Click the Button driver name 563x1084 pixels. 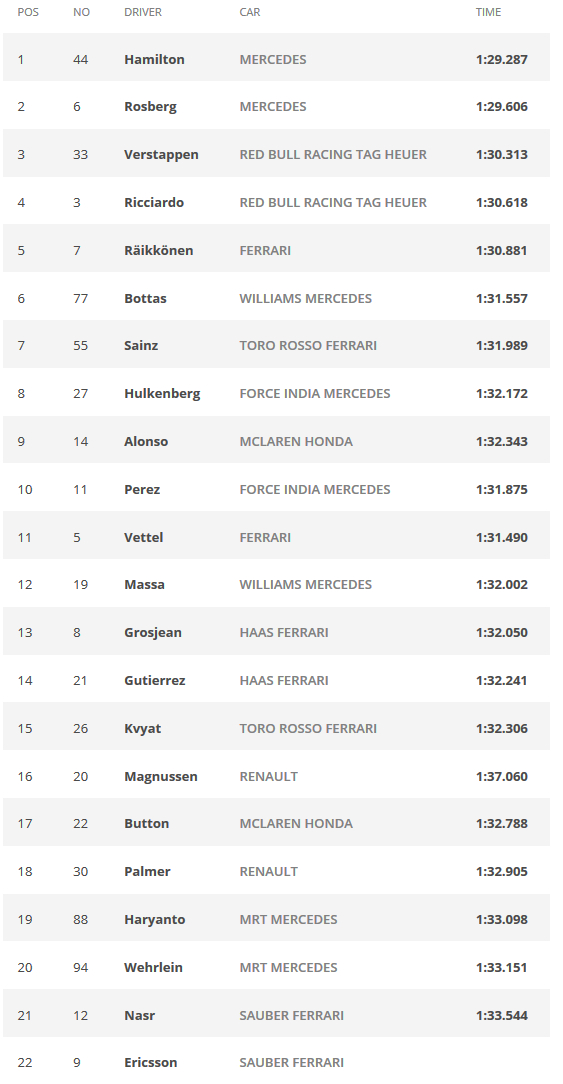point(146,823)
